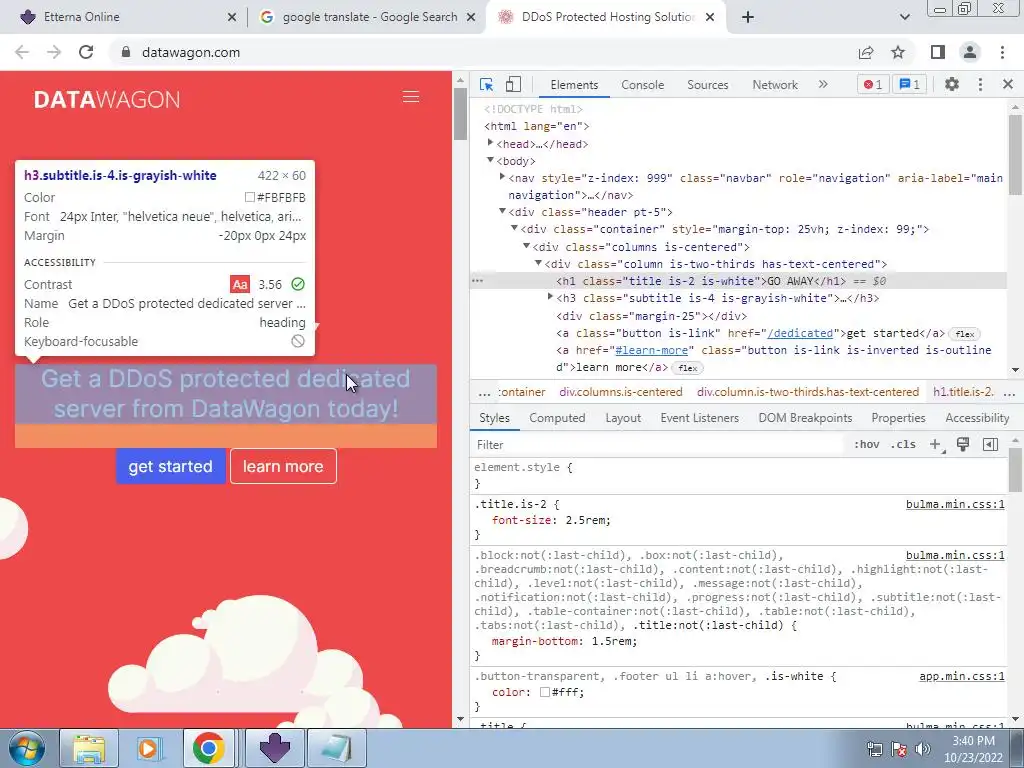Open DevTools settings gear
This screenshot has height=768, width=1024.
pos(952,84)
